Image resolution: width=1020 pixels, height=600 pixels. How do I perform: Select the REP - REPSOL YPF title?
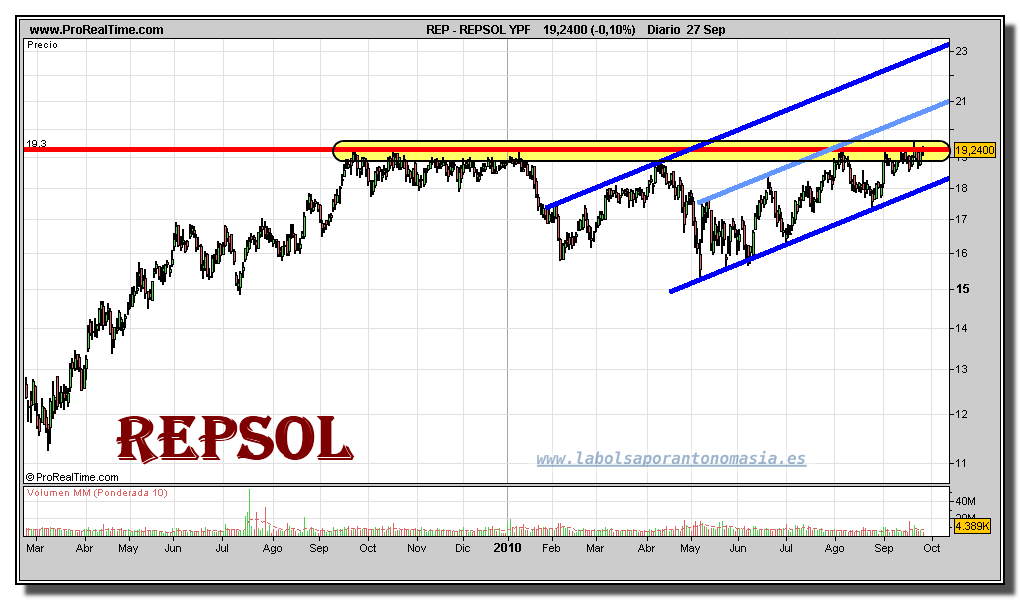[478, 29]
